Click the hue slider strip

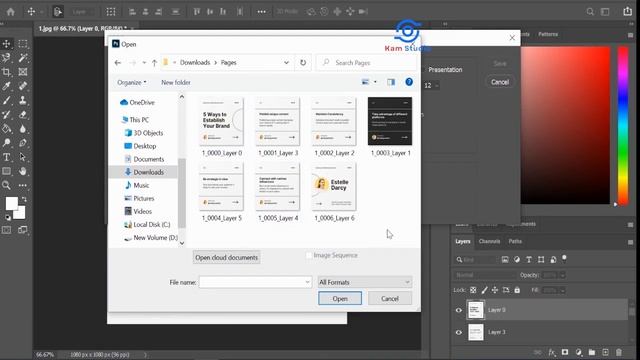point(623,125)
